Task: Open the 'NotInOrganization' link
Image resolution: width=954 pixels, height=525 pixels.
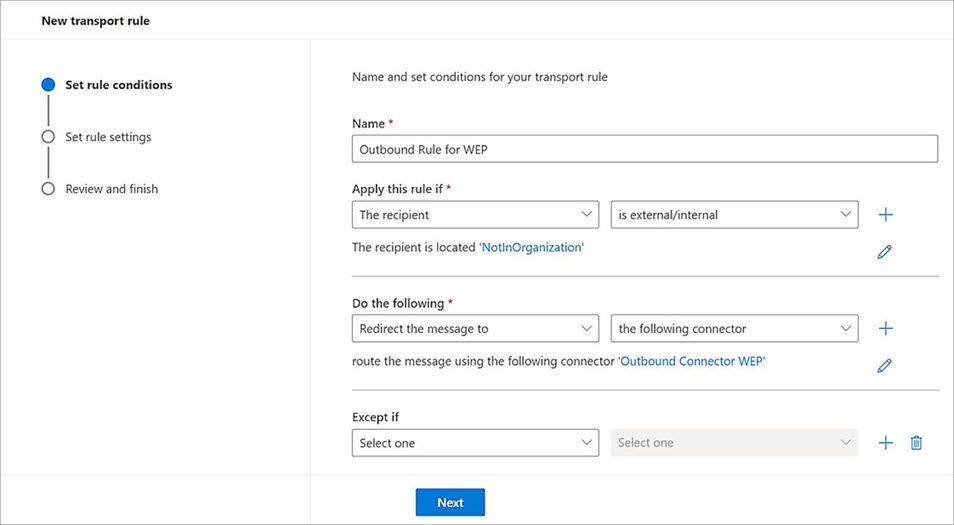Action: click(531, 247)
